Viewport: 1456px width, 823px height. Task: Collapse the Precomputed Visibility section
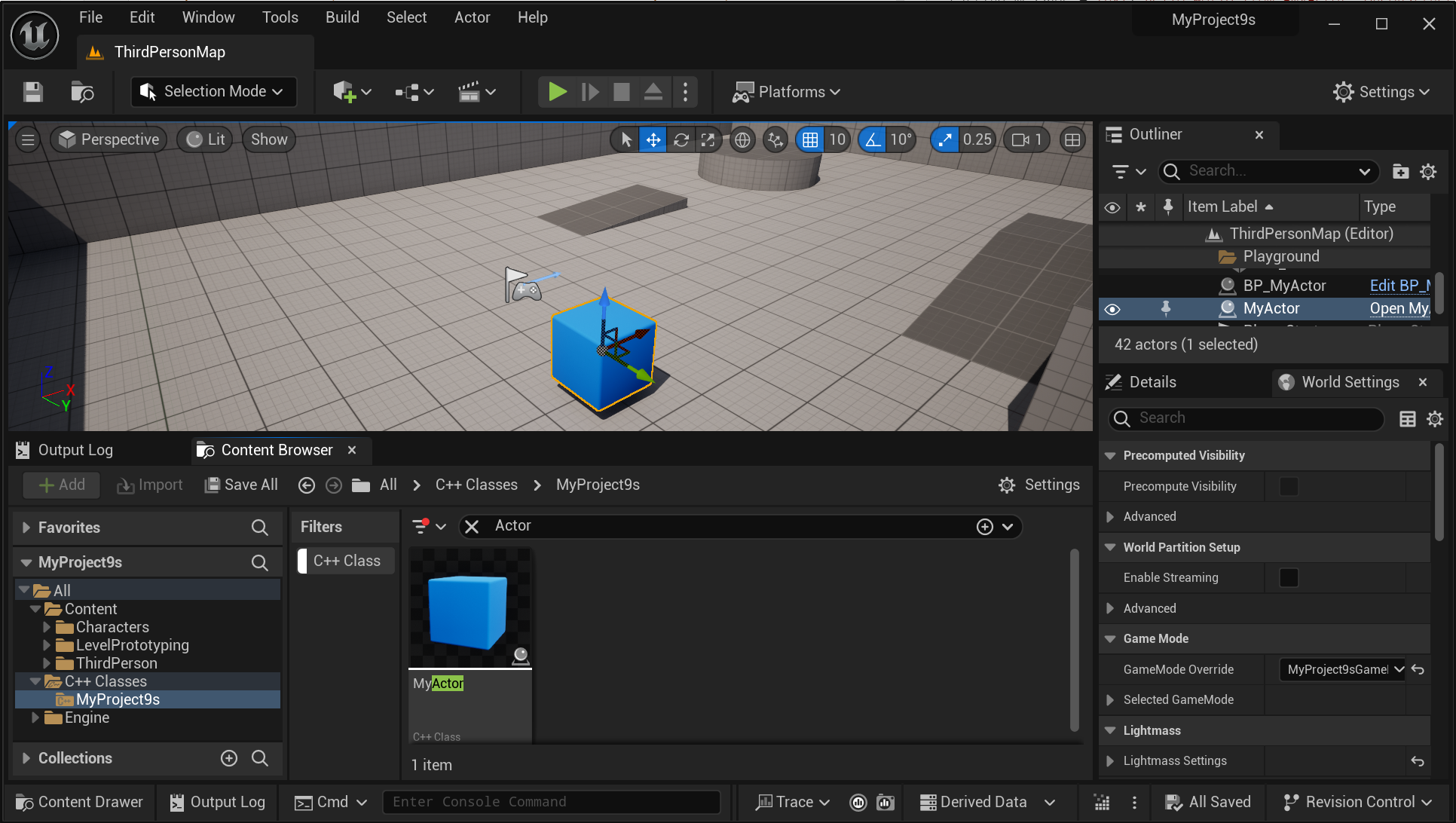click(1110, 456)
